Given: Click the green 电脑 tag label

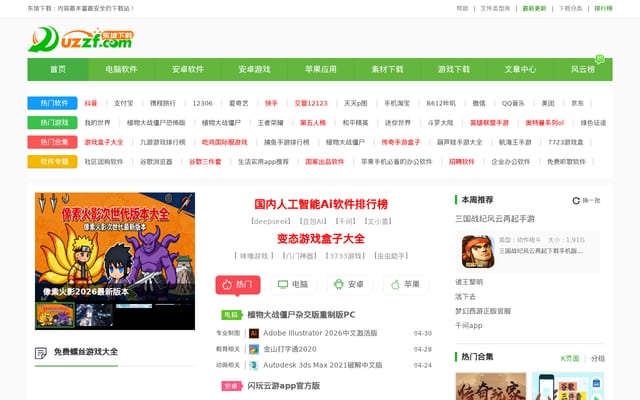Looking at the screenshot, I should 232,315.
